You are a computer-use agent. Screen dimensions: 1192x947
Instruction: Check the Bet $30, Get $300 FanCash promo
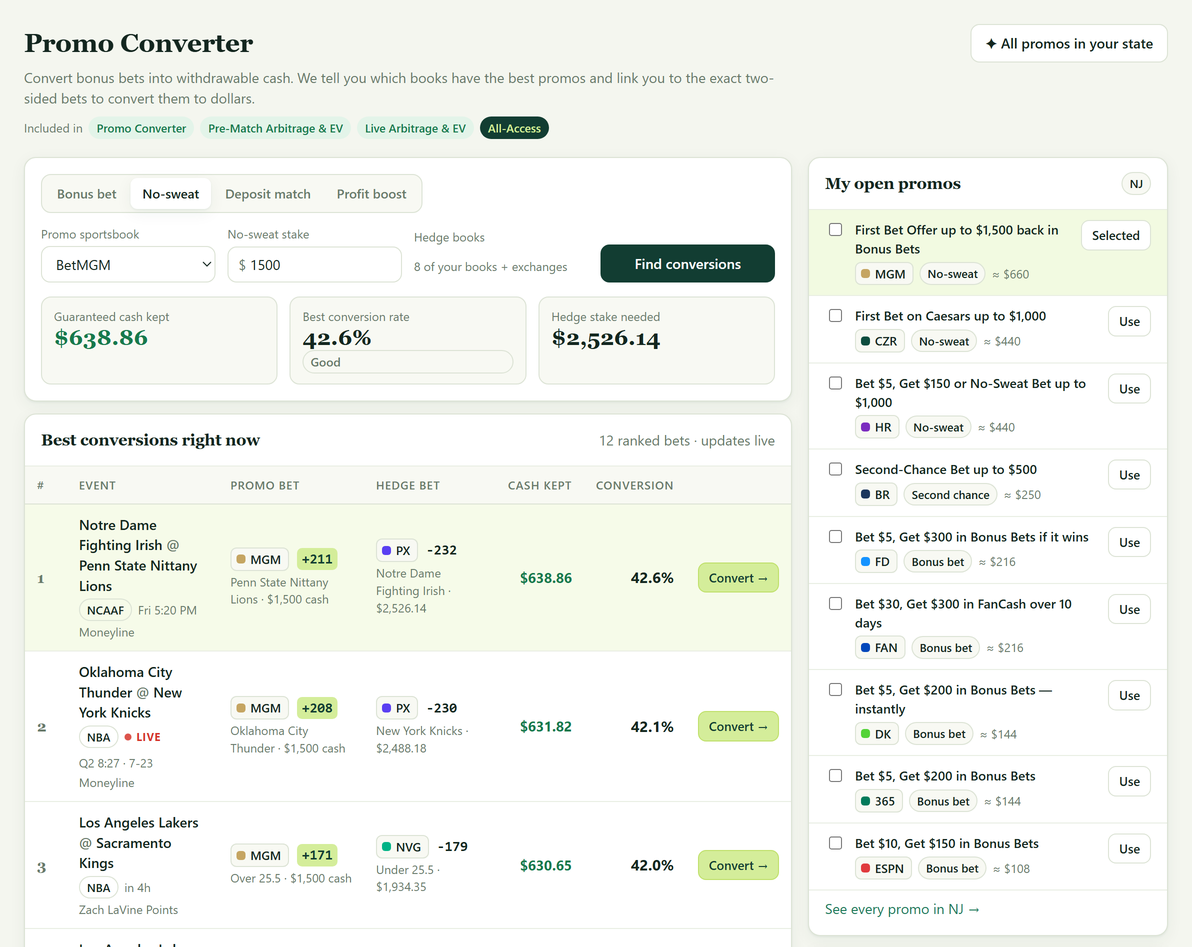coord(835,603)
